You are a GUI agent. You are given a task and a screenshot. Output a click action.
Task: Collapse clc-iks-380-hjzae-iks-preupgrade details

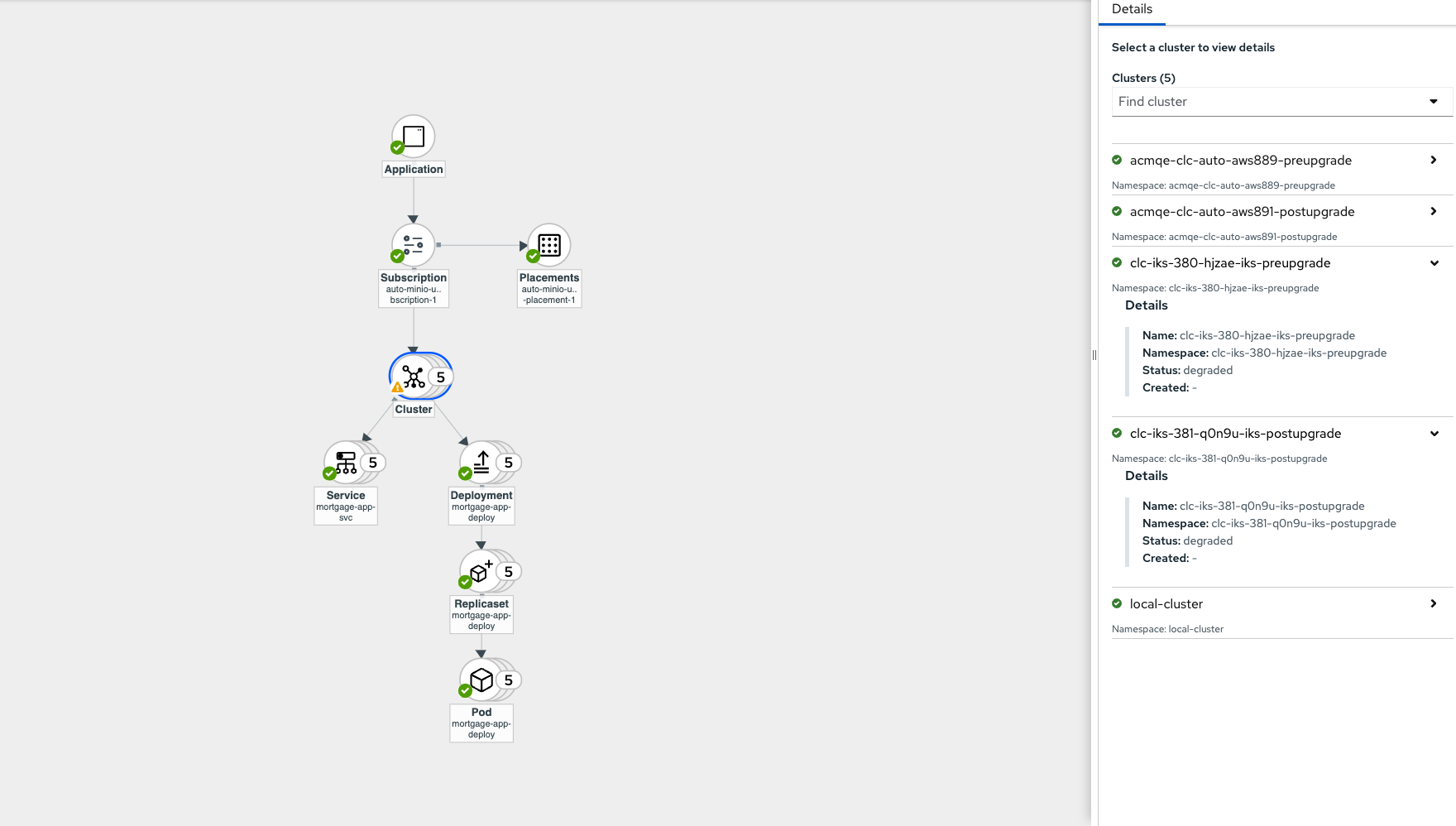tap(1434, 263)
